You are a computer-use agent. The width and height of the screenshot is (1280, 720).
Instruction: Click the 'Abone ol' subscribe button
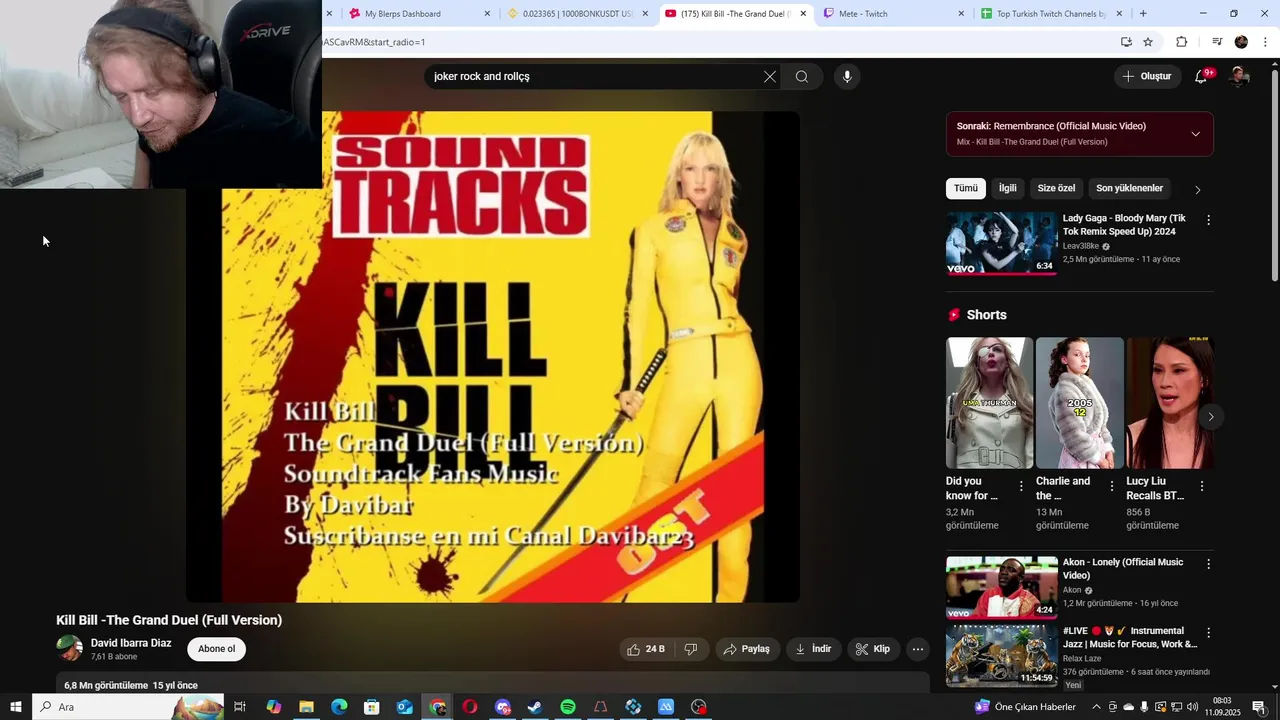[x=216, y=649]
